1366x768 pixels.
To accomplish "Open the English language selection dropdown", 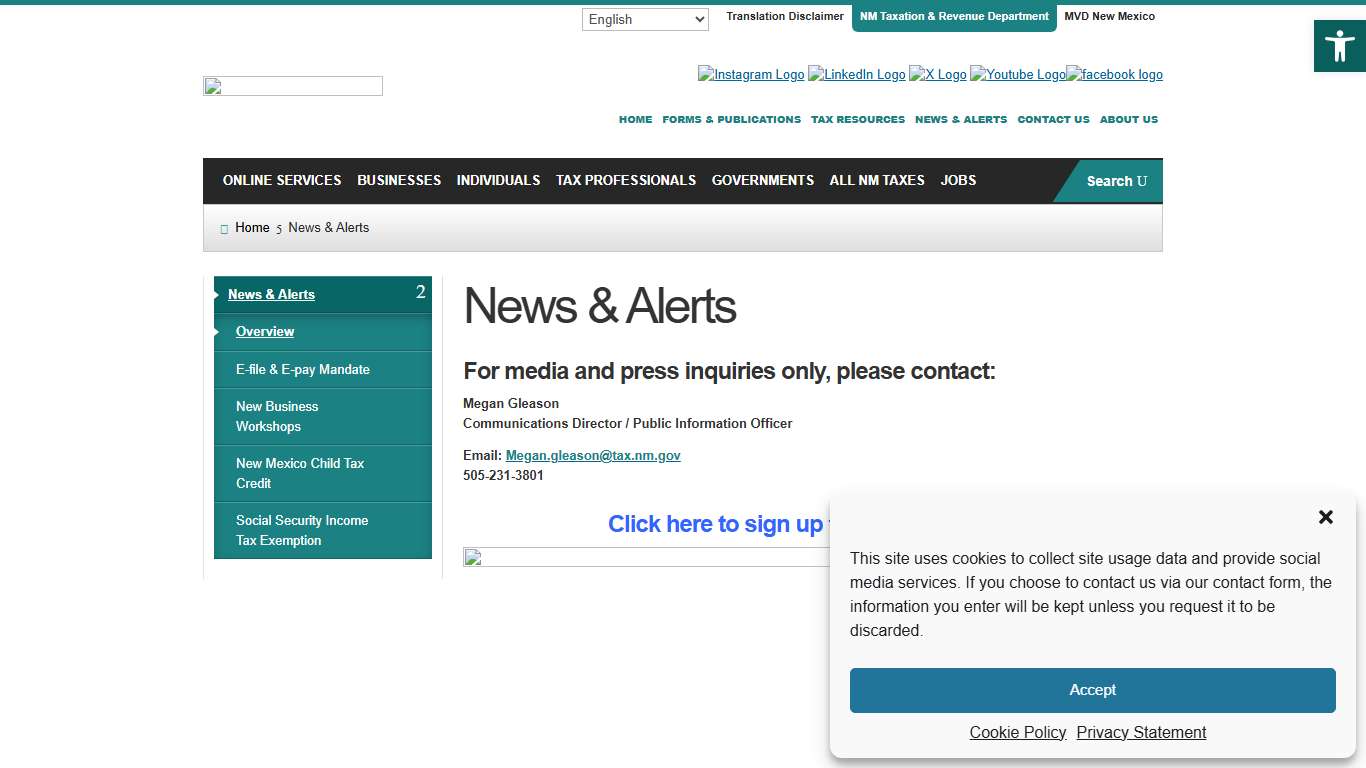I will click(645, 19).
